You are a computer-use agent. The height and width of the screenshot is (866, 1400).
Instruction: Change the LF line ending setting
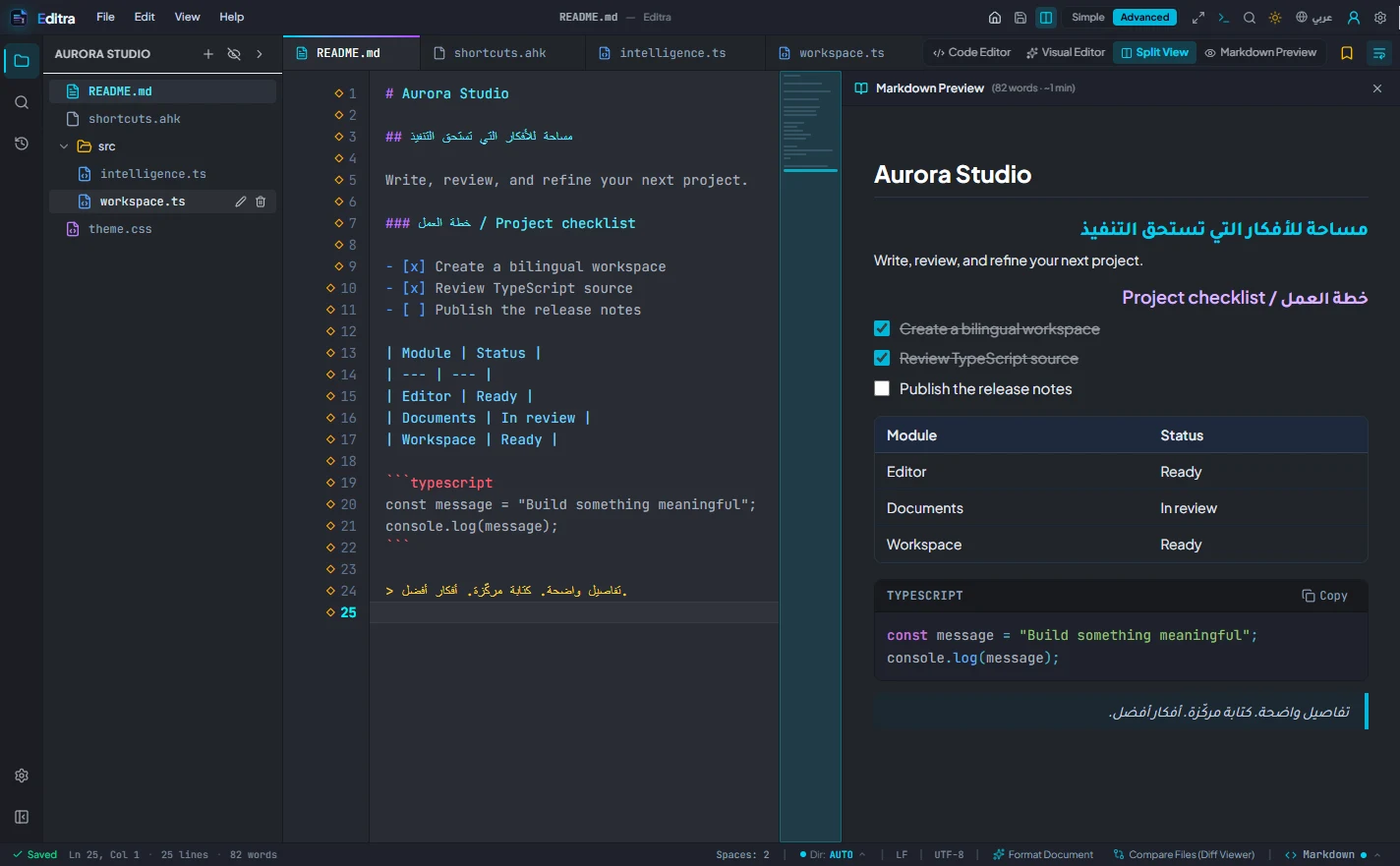pos(902,855)
